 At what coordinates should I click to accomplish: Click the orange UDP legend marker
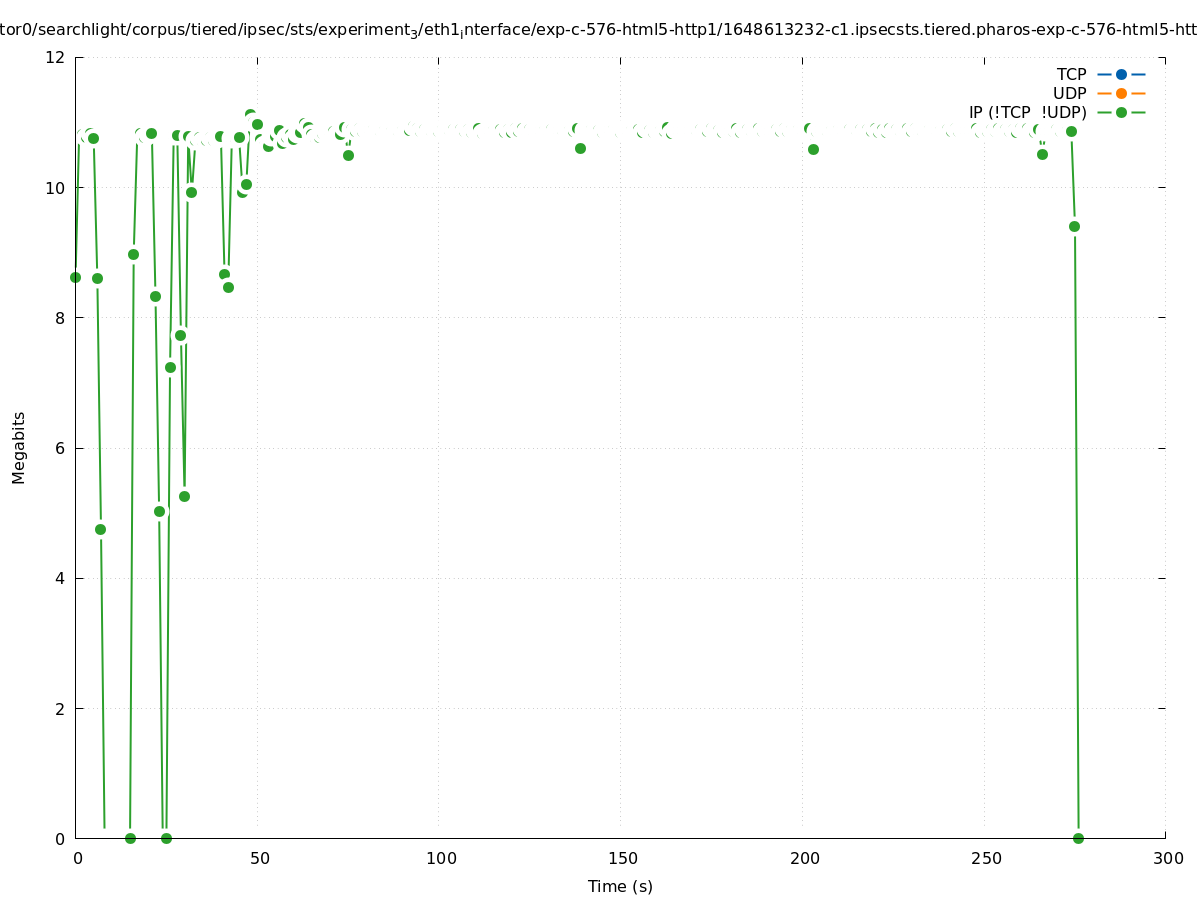click(x=1121, y=94)
